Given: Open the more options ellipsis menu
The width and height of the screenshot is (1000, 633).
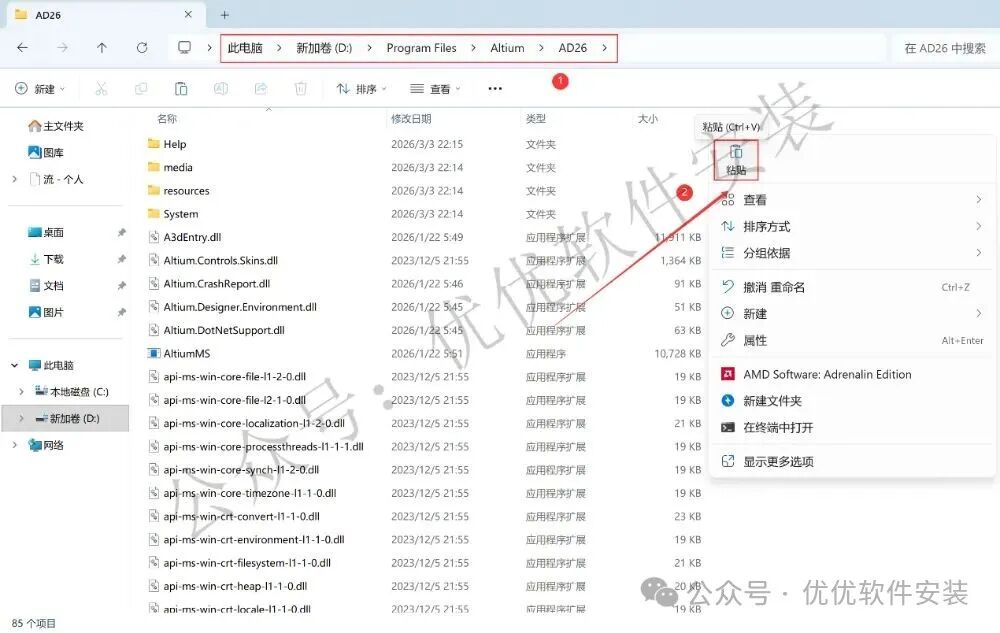Looking at the screenshot, I should (495, 89).
